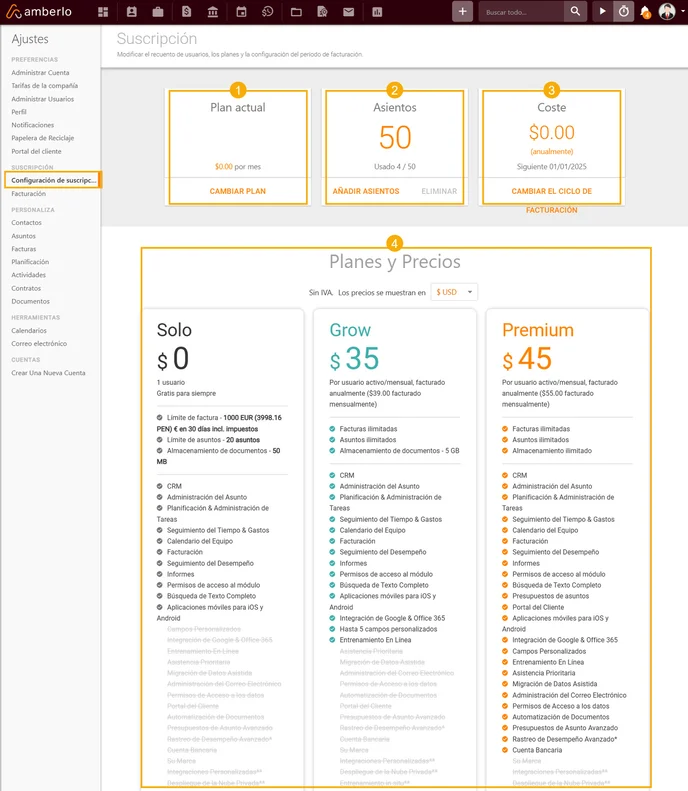Click the Buscar todo search field
The height and width of the screenshot is (791, 688).
tap(521, 12)
